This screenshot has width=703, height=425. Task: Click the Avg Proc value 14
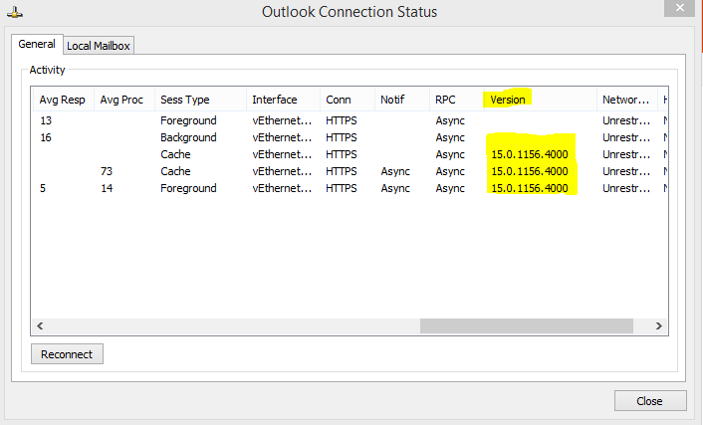point(106,188)
